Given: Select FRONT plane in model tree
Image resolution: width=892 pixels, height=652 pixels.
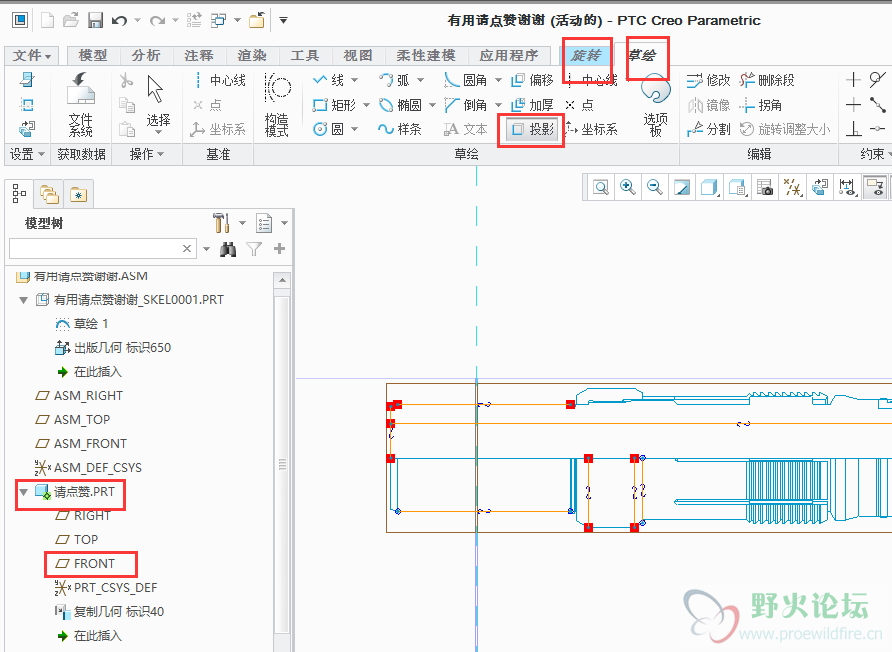Looking at the screenshot, I should [85, 564].
